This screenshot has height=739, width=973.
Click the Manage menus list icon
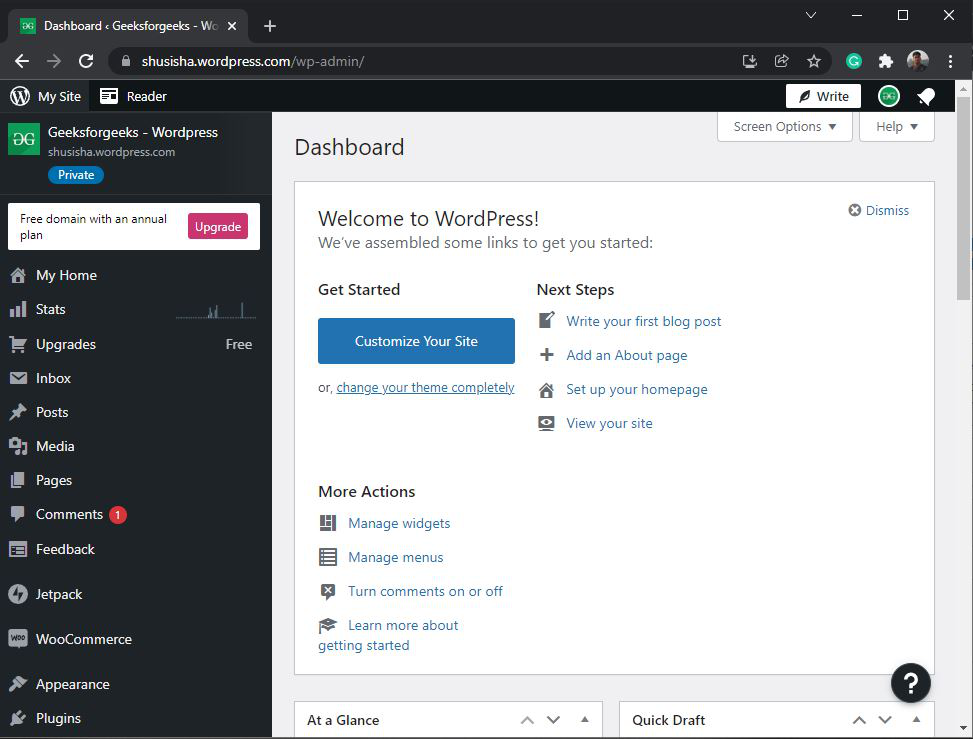pyautogui.click(x=328, y=557)
